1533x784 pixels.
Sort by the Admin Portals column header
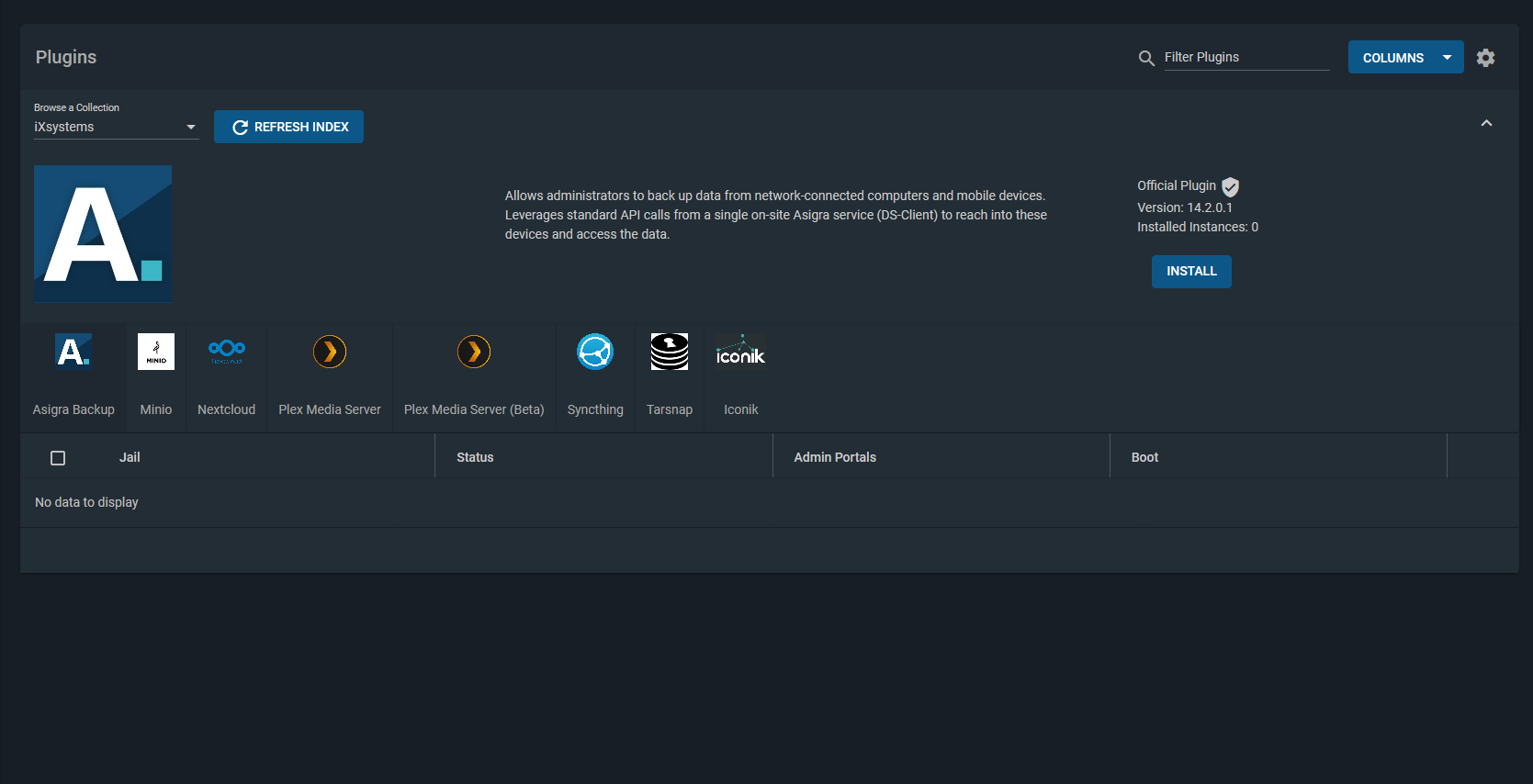point(835,457)
